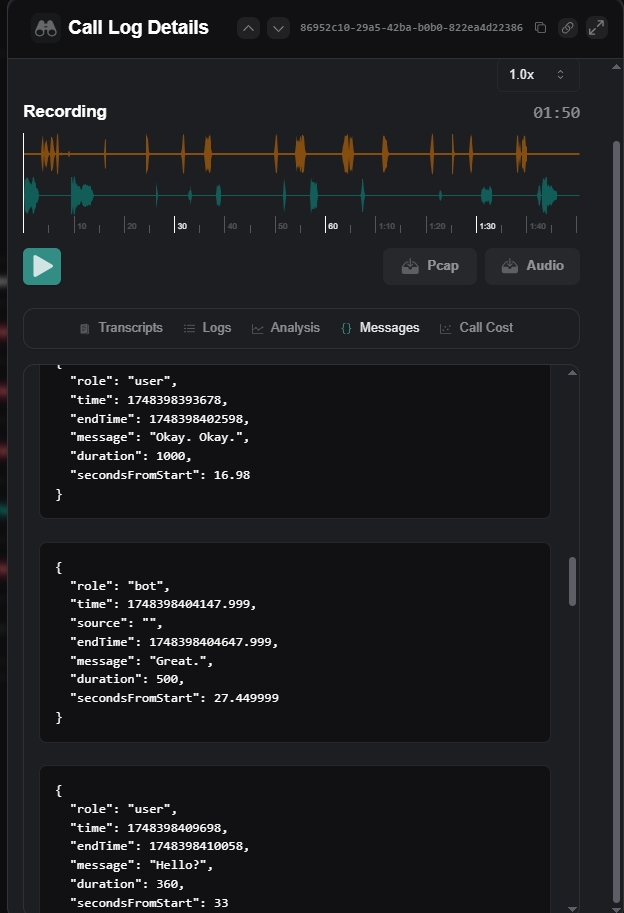Download the Audio recording

532,266
